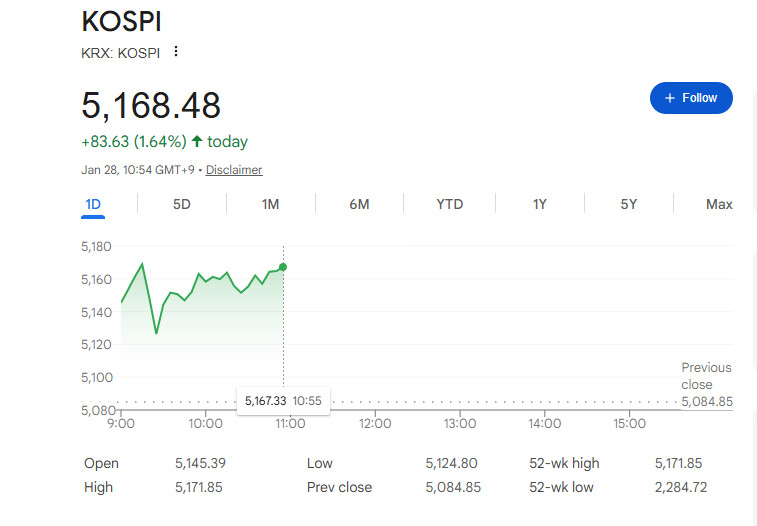Select the Max range tab

719,204
